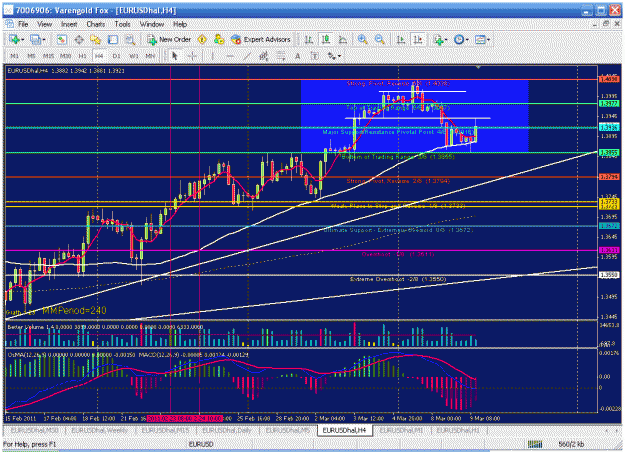Open MetaEditor yellow diamond icon
This screenshot has height=452, width=625.
202,39
